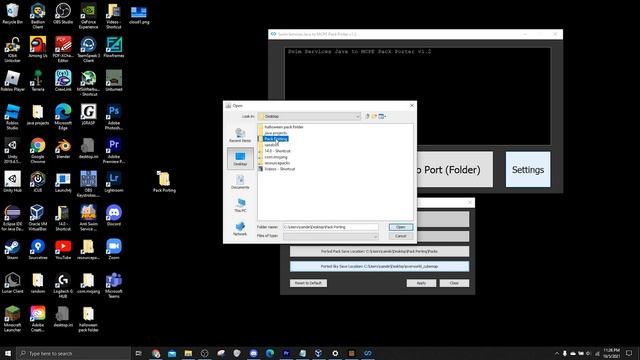The image size is (640, 360).
Task: Click Close button in settings window
Action: (454, 283)
